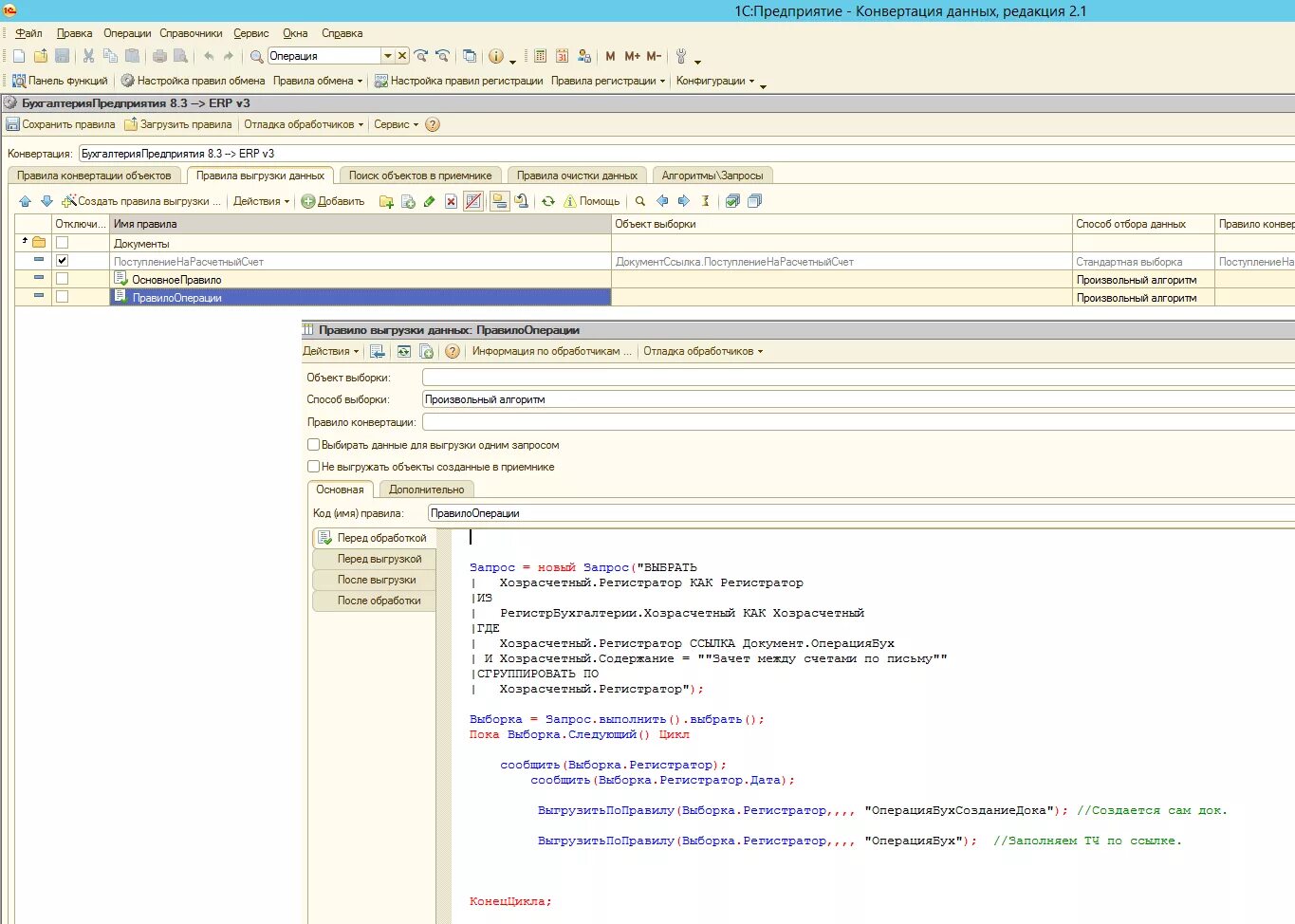Toggle disable checkbox for ПравилоОперации row
Image resolution: width=1295 pixels, height=924 pixels.
pos(62,297)
